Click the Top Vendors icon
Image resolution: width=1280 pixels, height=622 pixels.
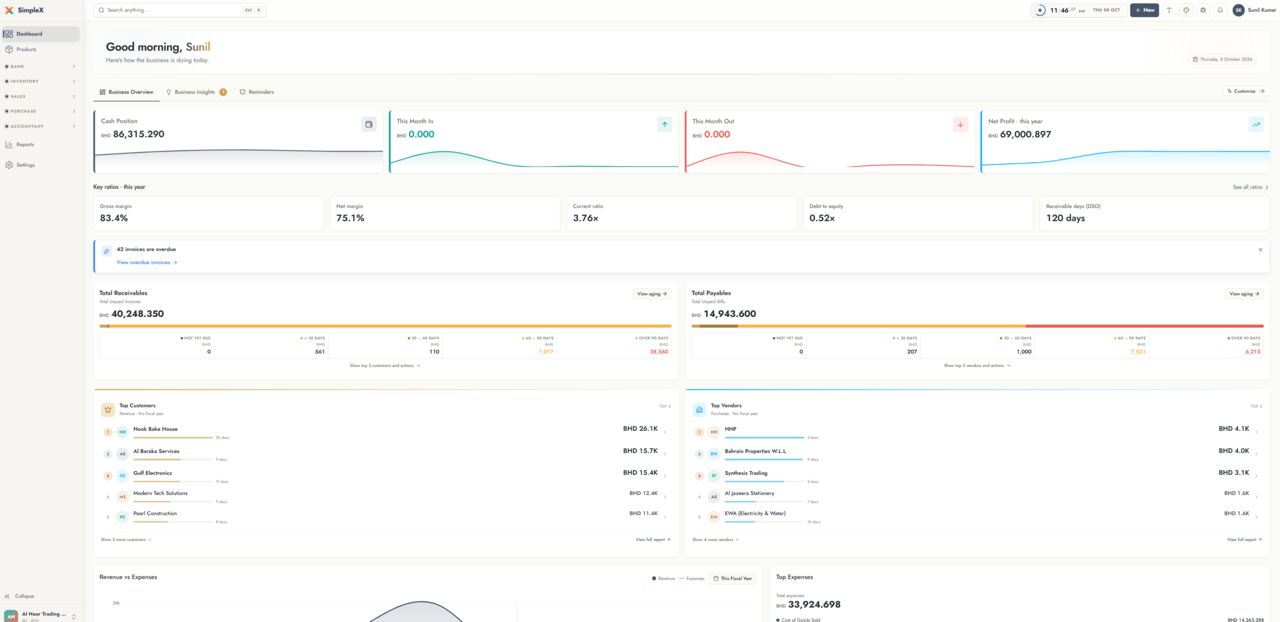click(699, 410)
